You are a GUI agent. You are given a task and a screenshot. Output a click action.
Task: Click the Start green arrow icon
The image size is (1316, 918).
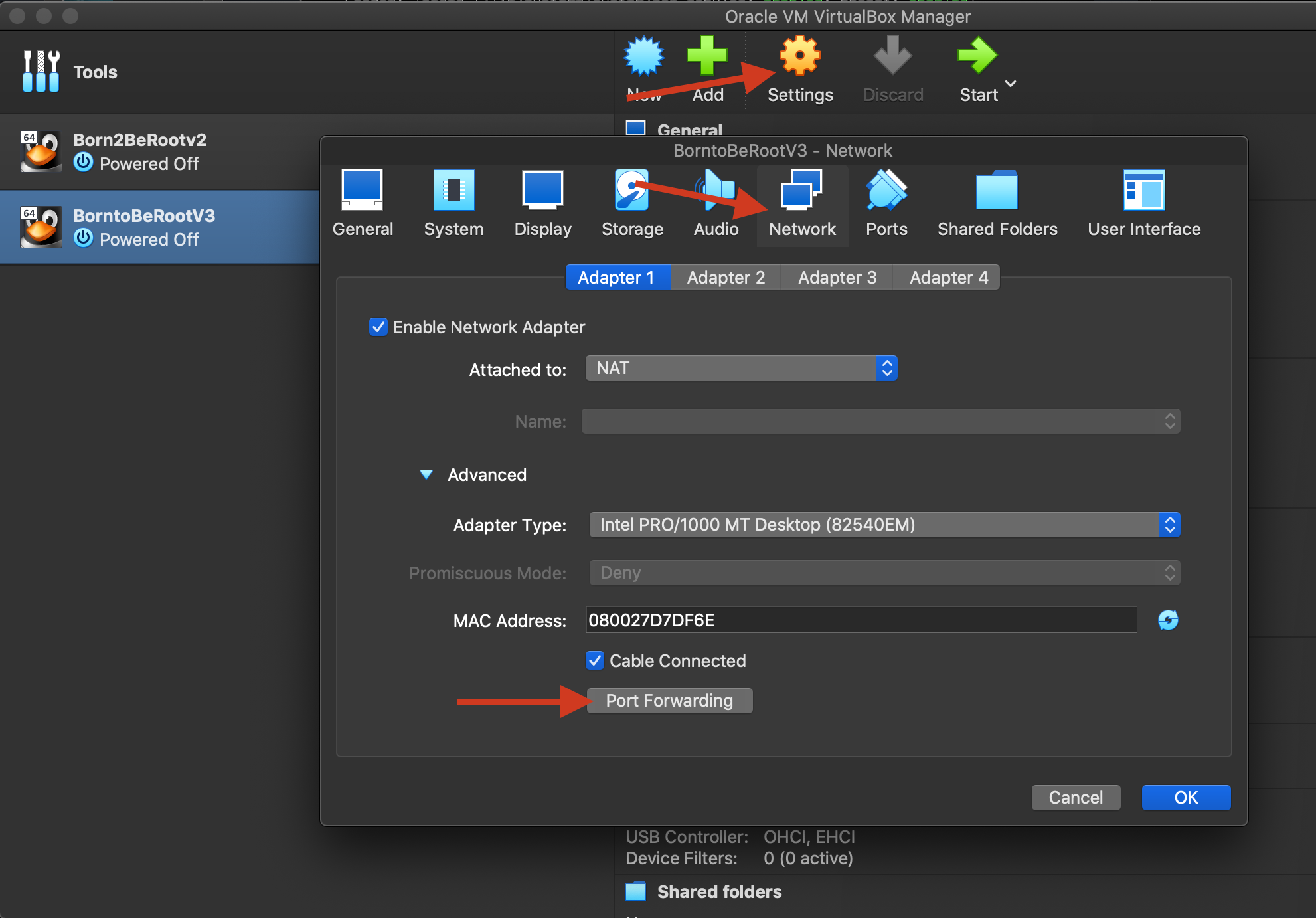point(977,56)
